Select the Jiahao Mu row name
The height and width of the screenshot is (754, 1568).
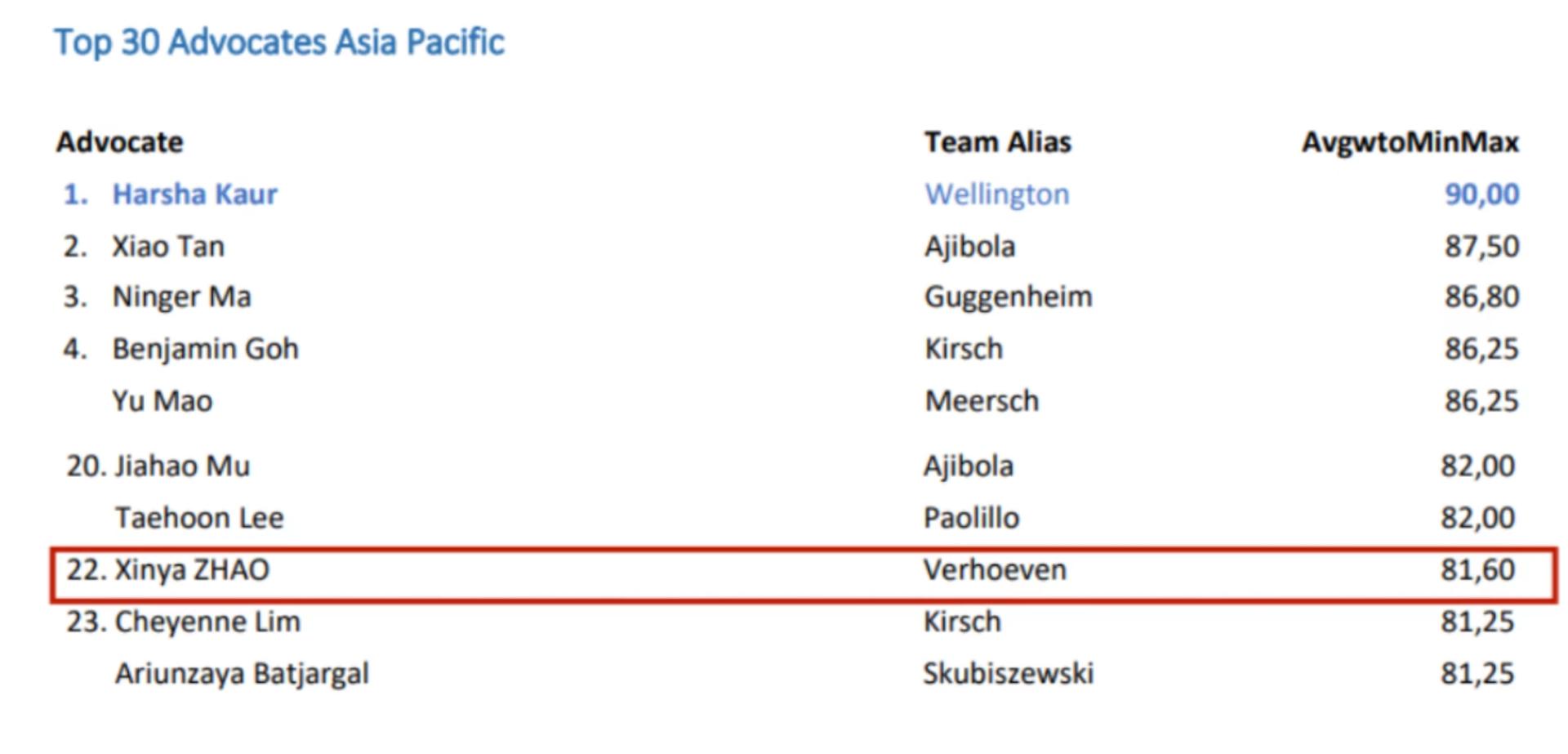182,466
